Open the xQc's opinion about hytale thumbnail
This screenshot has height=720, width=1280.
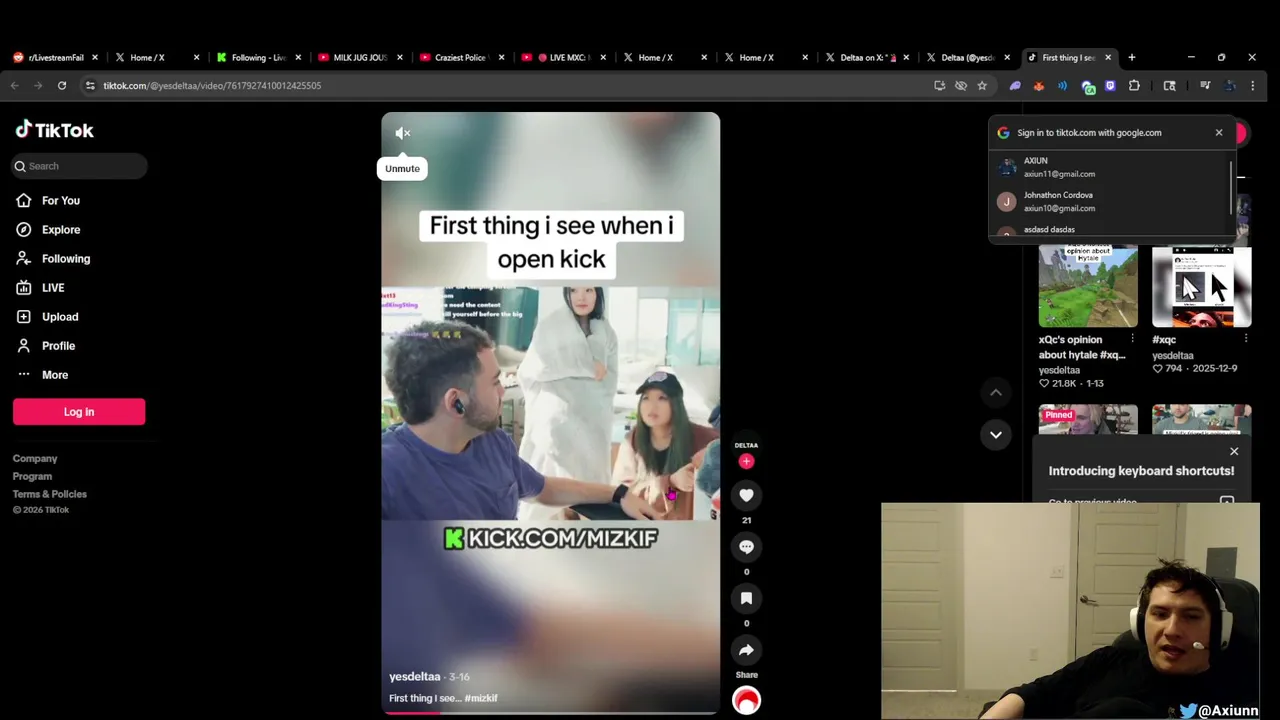point(1088,287)
